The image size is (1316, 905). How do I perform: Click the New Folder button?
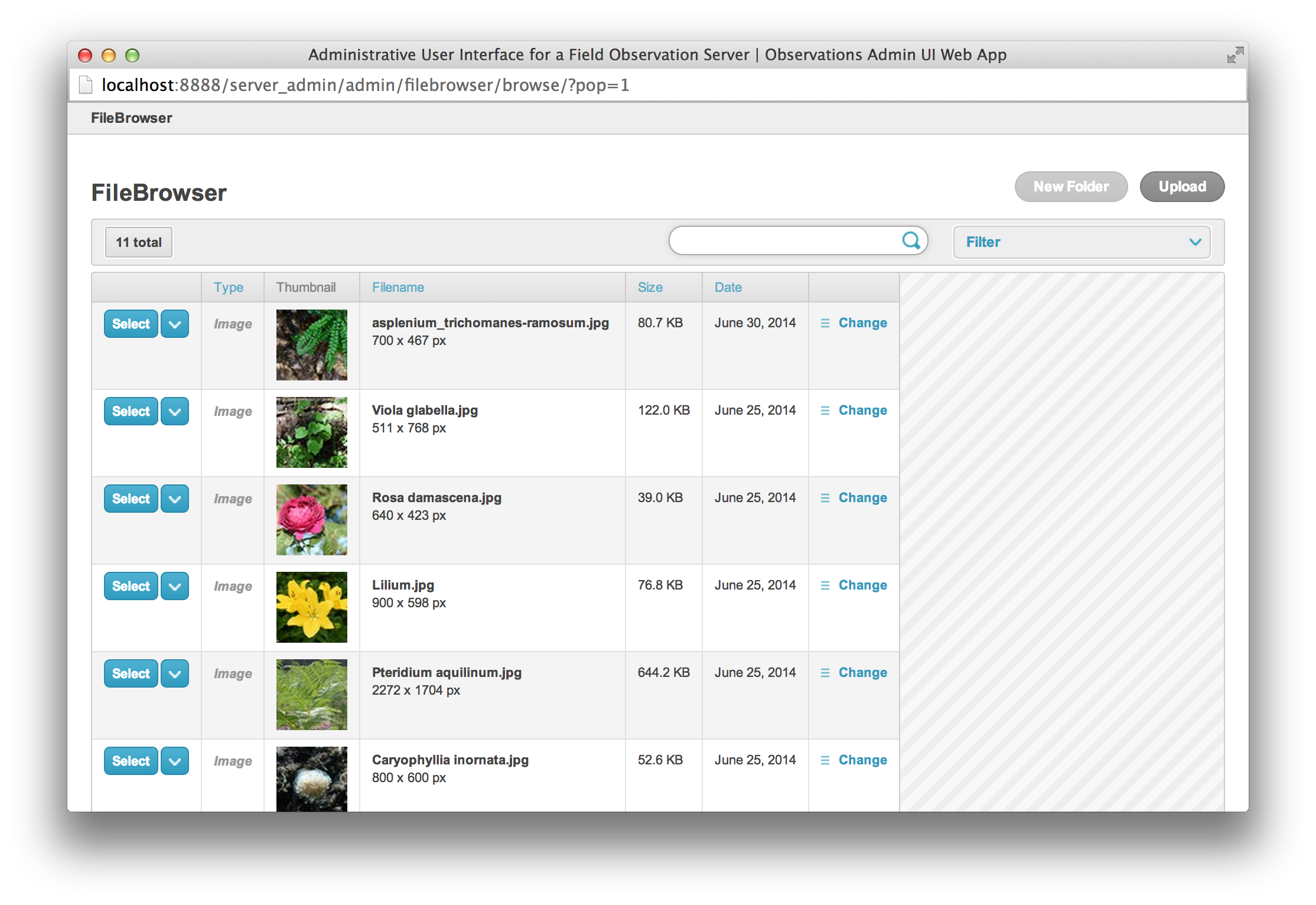coord(1071,186)
